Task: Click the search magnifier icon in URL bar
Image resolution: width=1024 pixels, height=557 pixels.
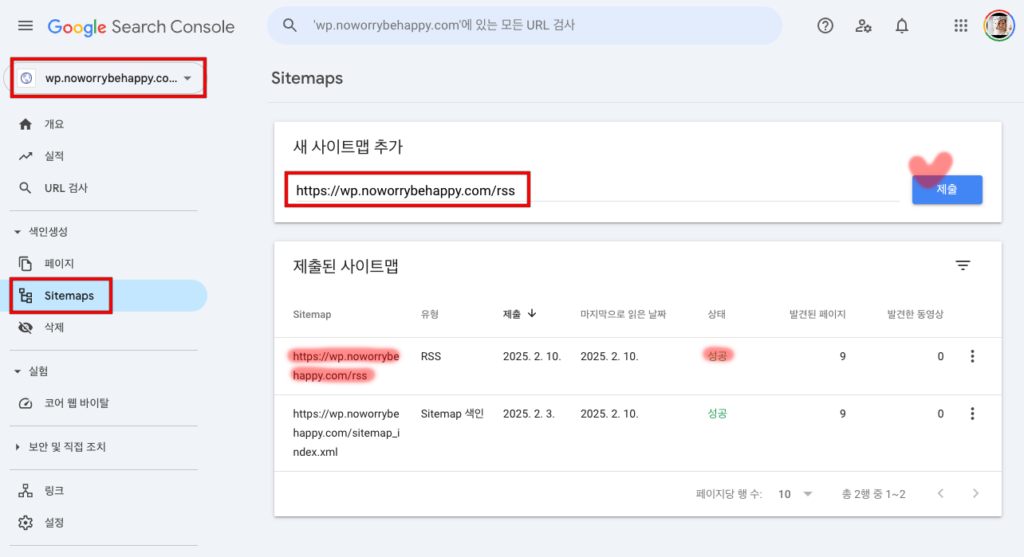Action: point(289,25)
